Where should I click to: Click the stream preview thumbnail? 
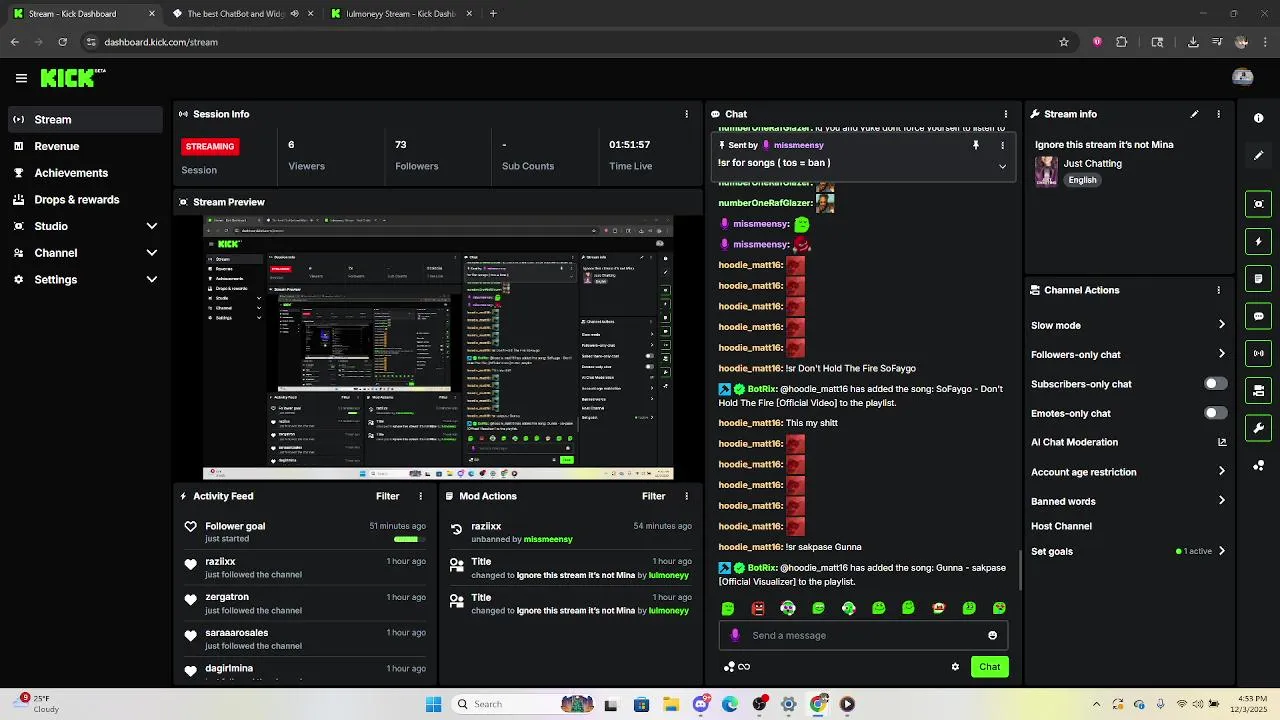click(438, 348)
